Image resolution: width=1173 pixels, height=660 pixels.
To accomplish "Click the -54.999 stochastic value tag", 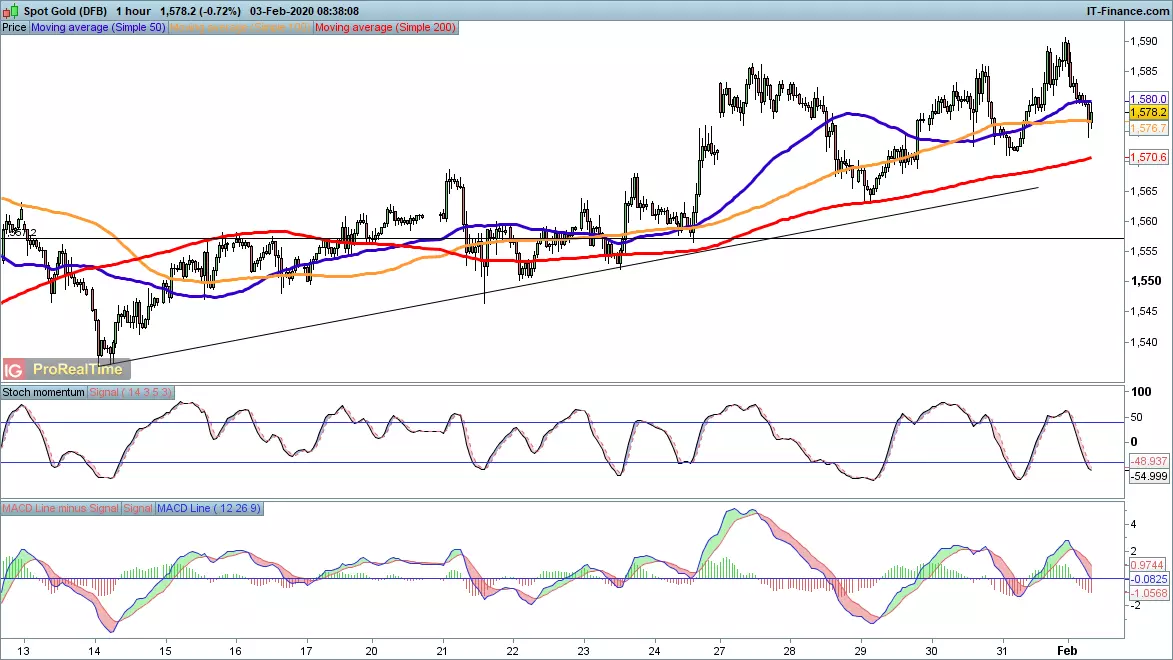I will [x=1148, y=476].
